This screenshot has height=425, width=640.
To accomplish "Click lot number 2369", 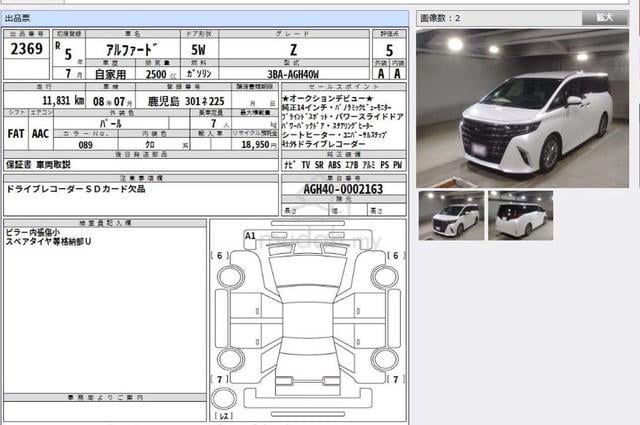I will click(x=27, y=49).
